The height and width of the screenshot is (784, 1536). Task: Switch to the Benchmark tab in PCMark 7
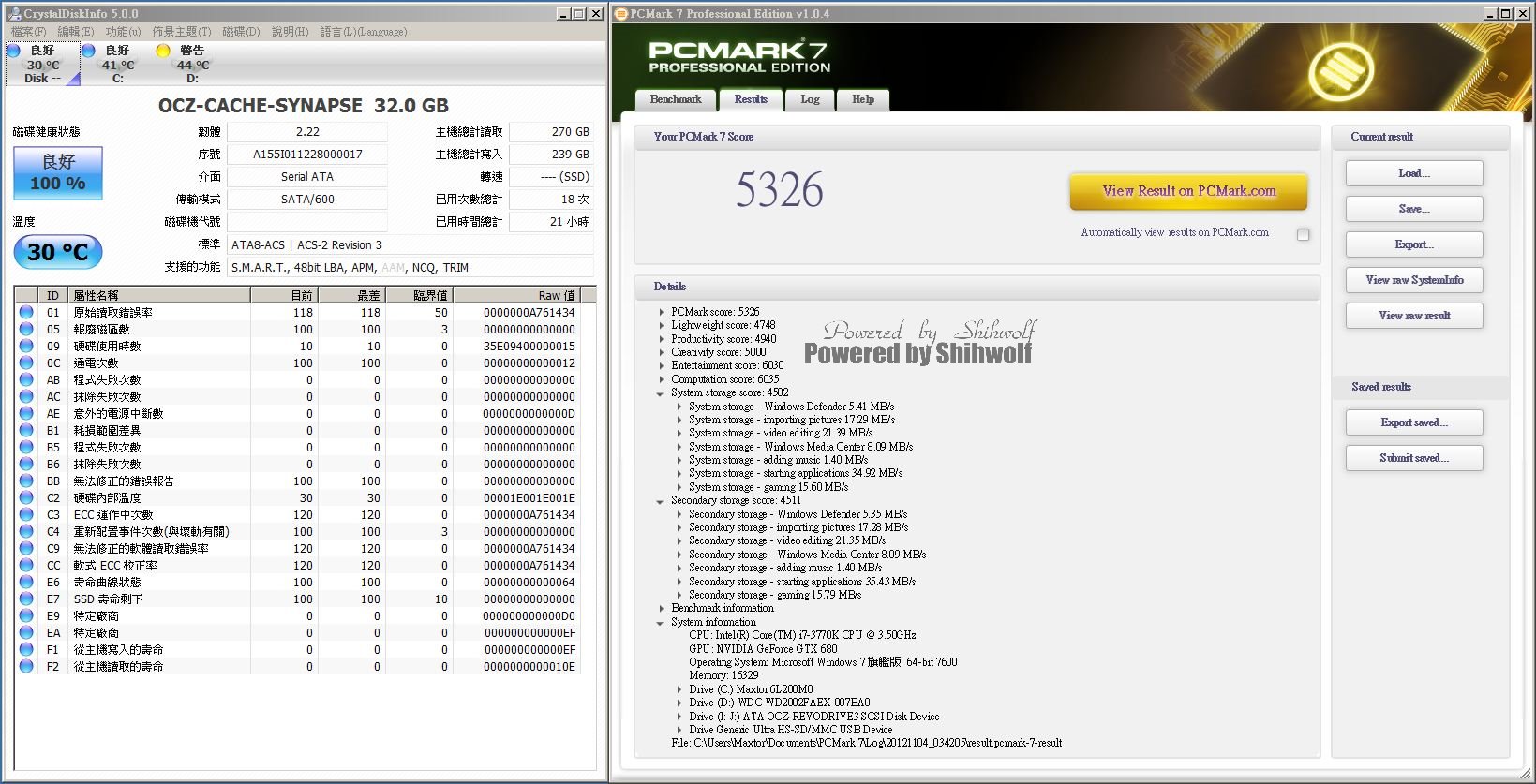pos(676,99)
